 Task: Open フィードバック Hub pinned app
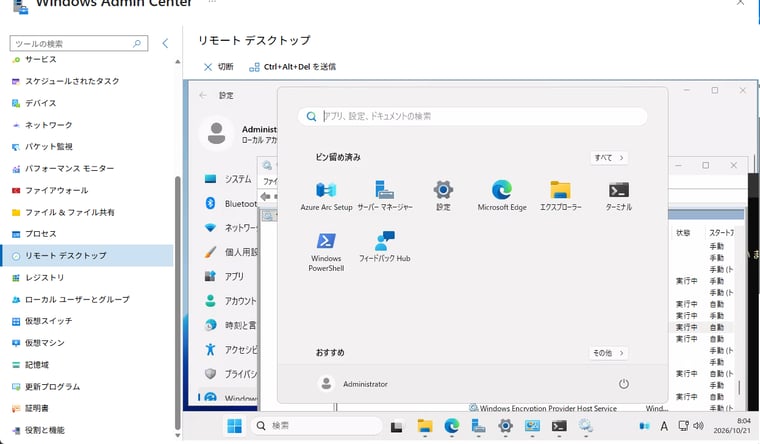(385, 247)
